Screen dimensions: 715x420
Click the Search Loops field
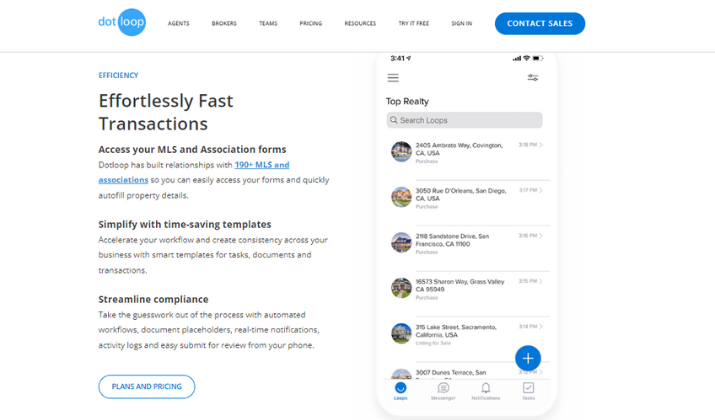coord(464,120)
